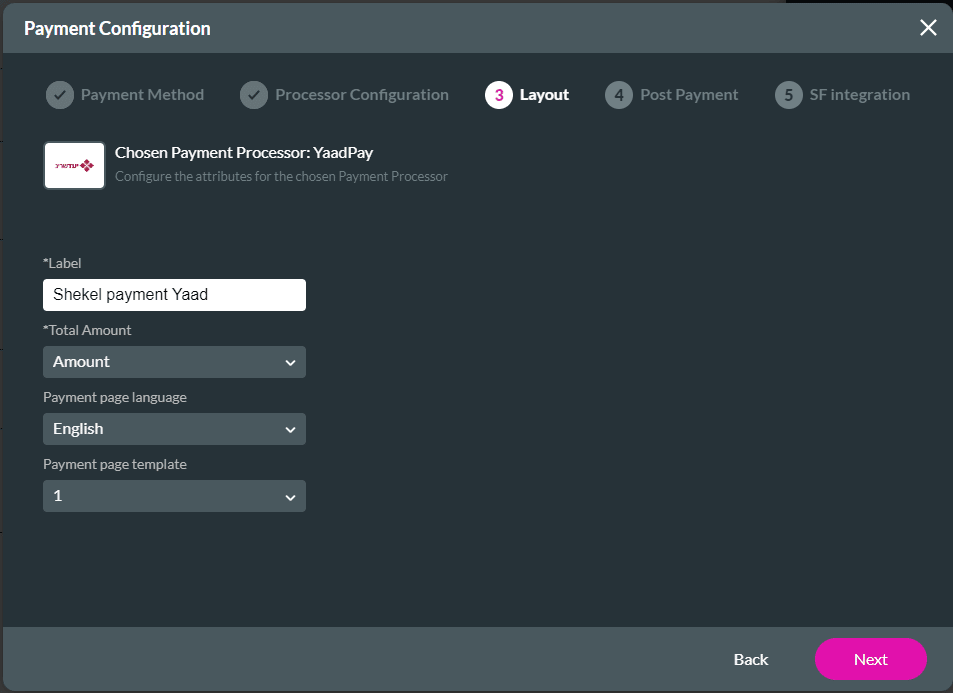Click the Back button
The image size is (953, 693).
750,659
